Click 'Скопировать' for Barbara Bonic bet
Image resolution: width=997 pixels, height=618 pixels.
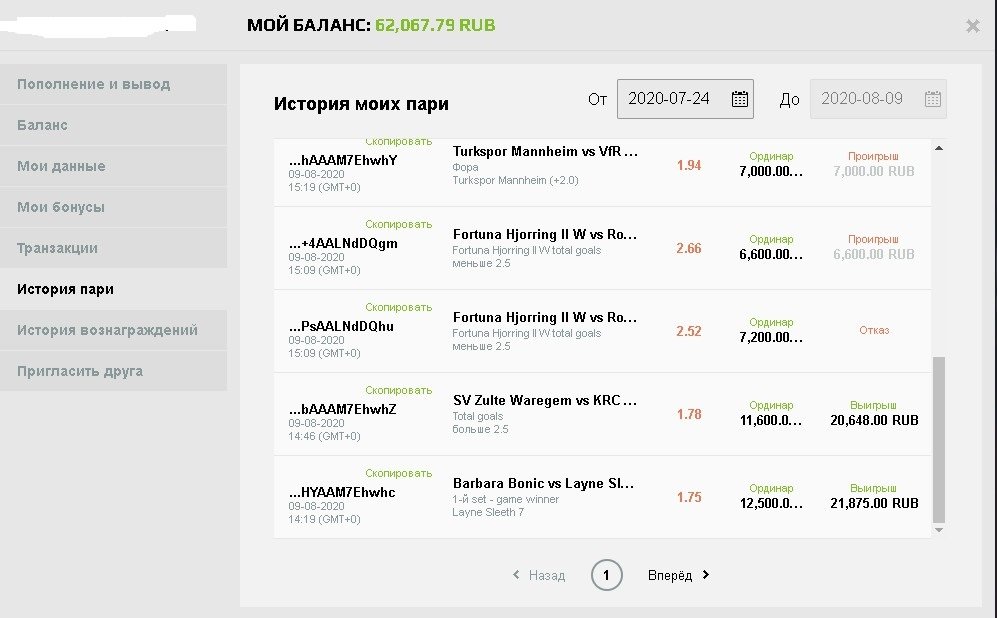(398, 473)
